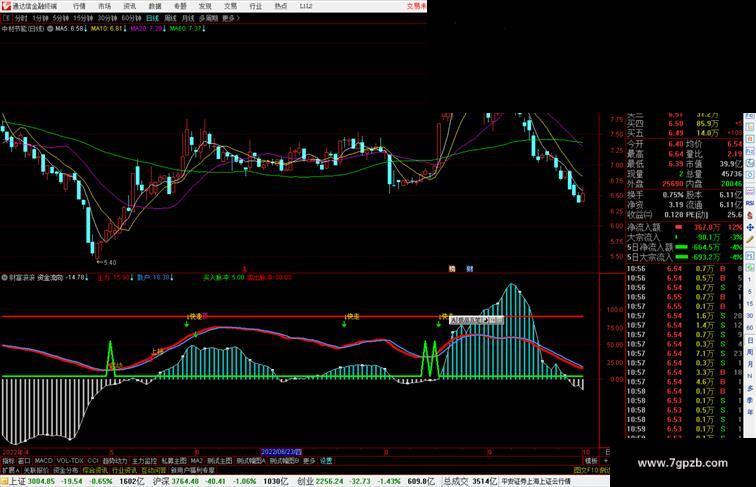Image resolution: width=756 pixels, height=487 pixels.
Task: Open the 数据 menu
Action: 155,6
